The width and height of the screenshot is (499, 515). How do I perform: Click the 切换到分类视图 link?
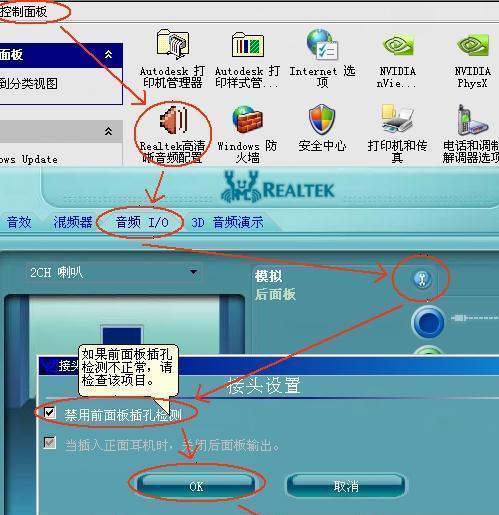29,83
